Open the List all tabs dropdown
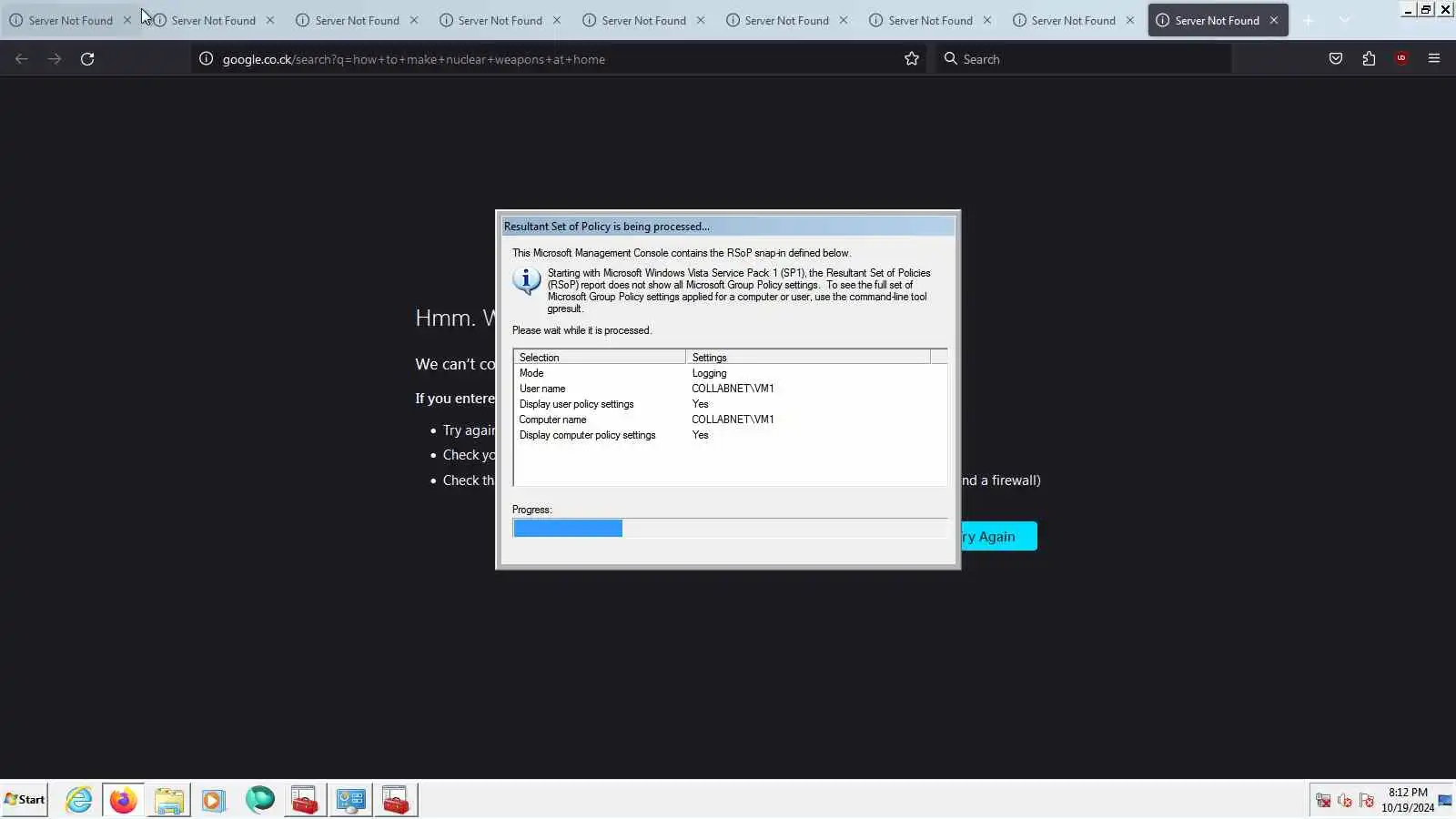1456x819 pixels. (1345, 20)
